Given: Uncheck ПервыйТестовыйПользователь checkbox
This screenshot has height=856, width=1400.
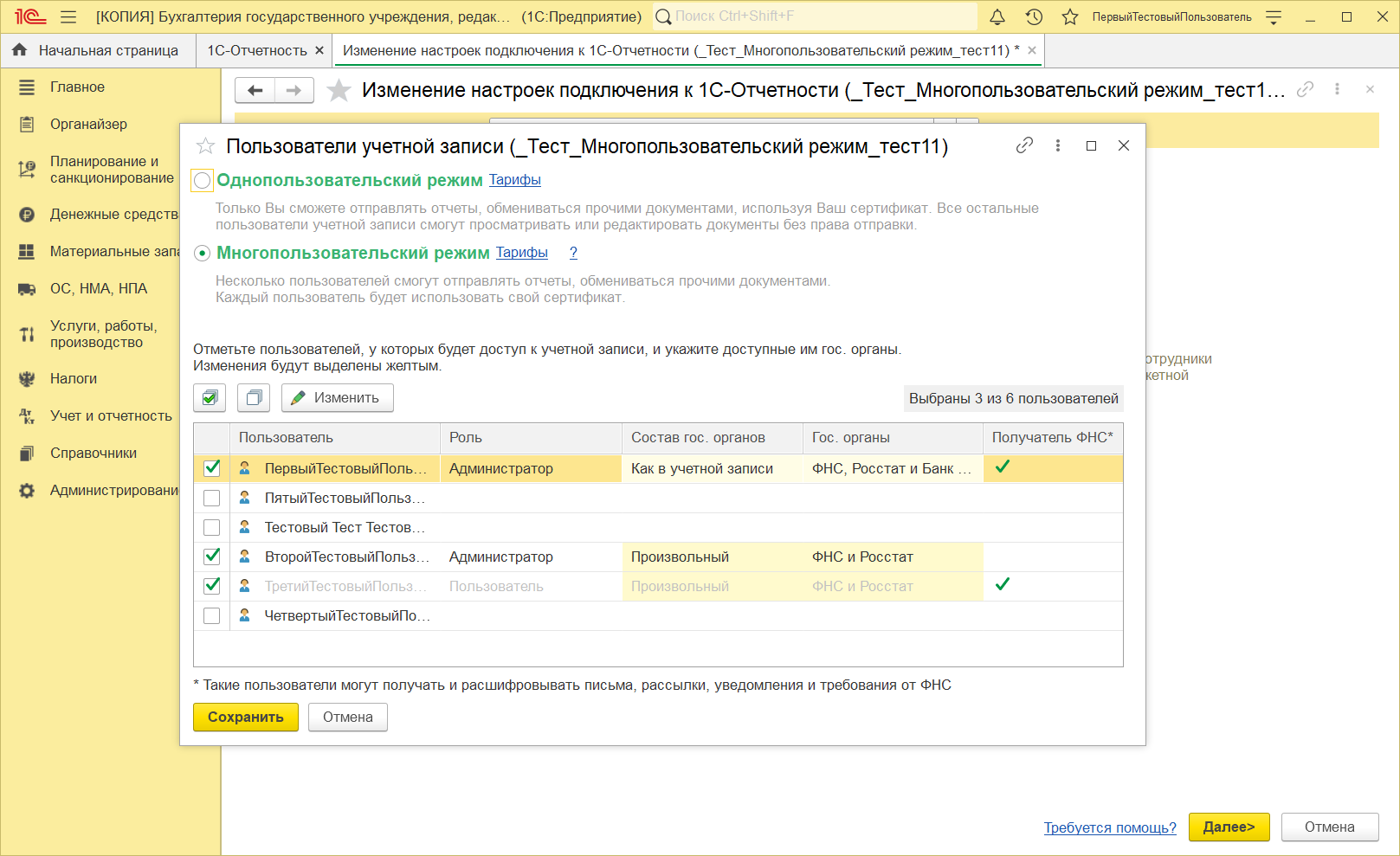Looking at the screenshot, I should [x=211, y=468].
